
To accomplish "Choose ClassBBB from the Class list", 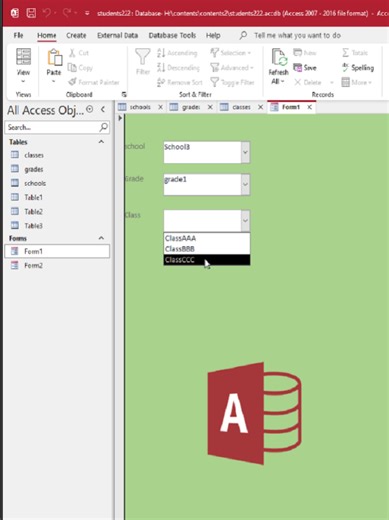I will coord(207,249).
